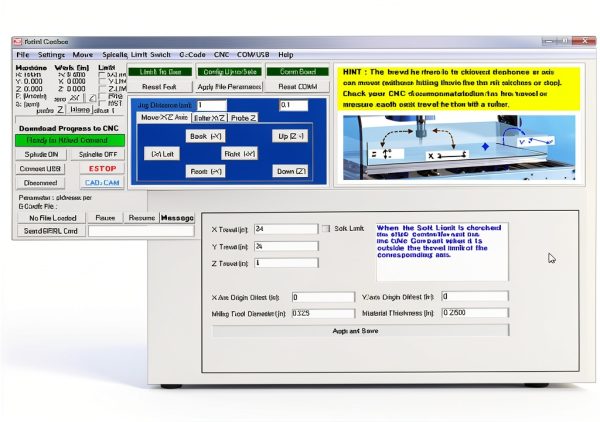
Task: Click the zero XY button
Action: [x=75, y=98]
